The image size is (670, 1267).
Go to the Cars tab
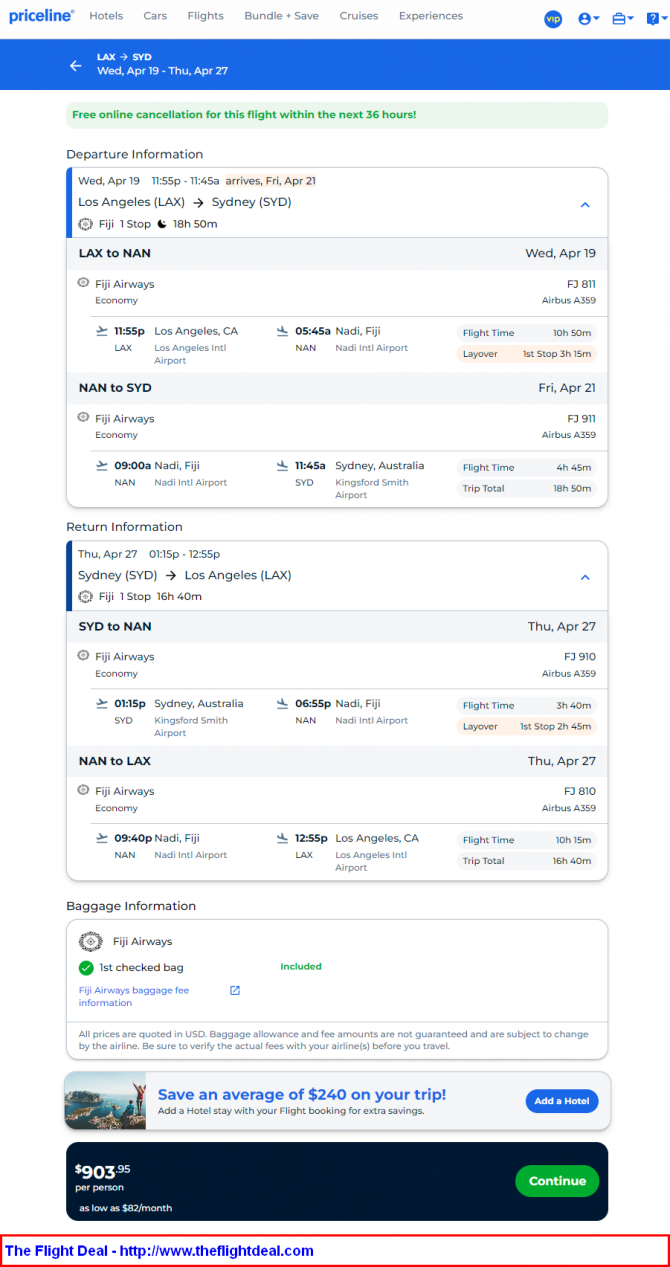point(155,16)
